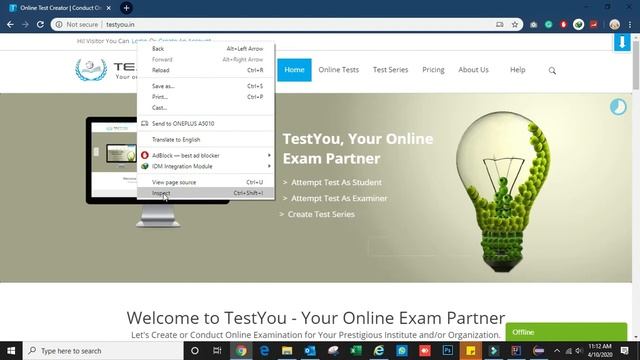The image size is (640, 360).
Task: Open Cortana circle in taskbar
Action: pos(195,351)
